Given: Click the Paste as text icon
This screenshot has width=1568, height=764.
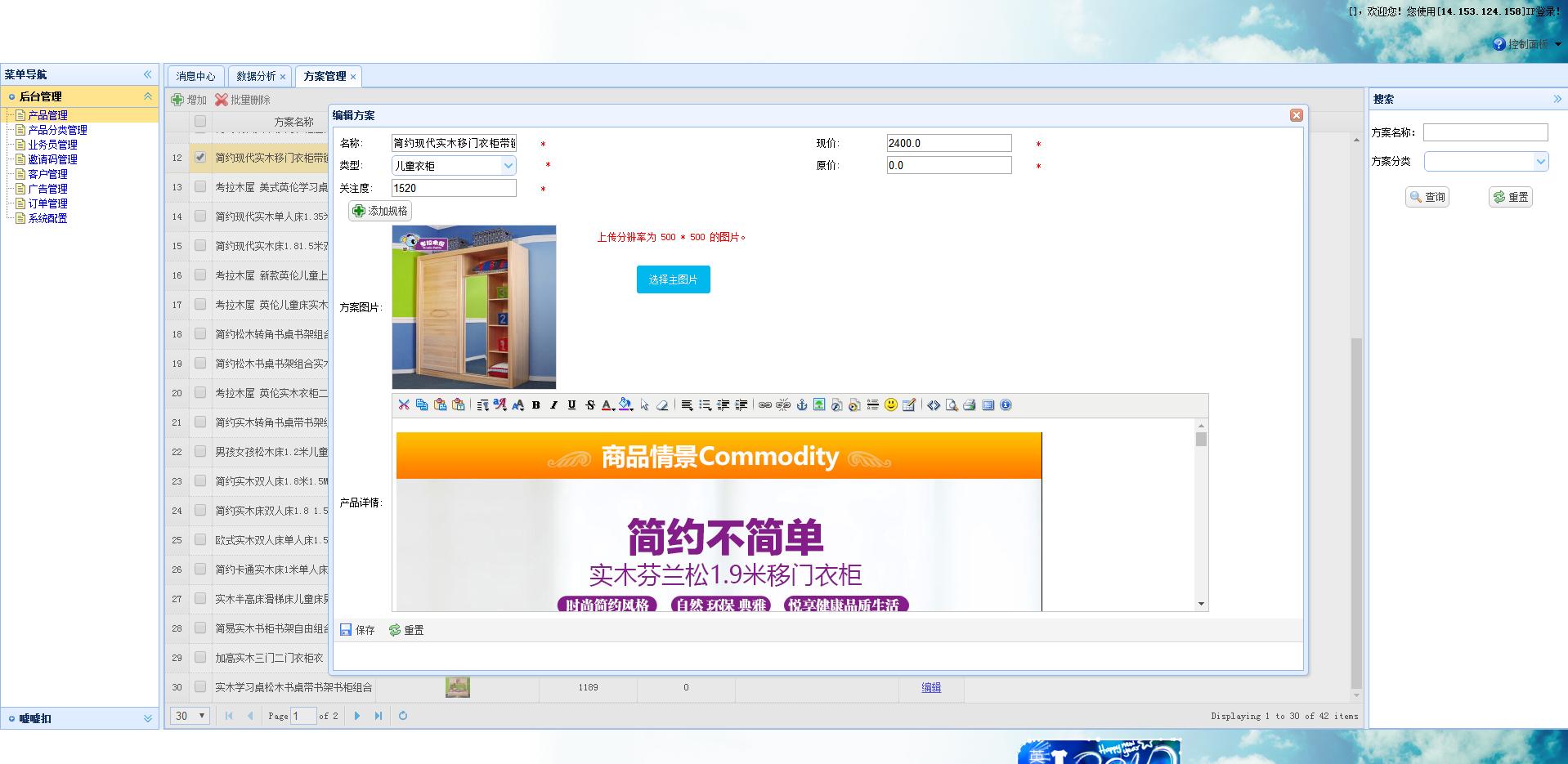Looking at the screenshot, I should 458,404.
